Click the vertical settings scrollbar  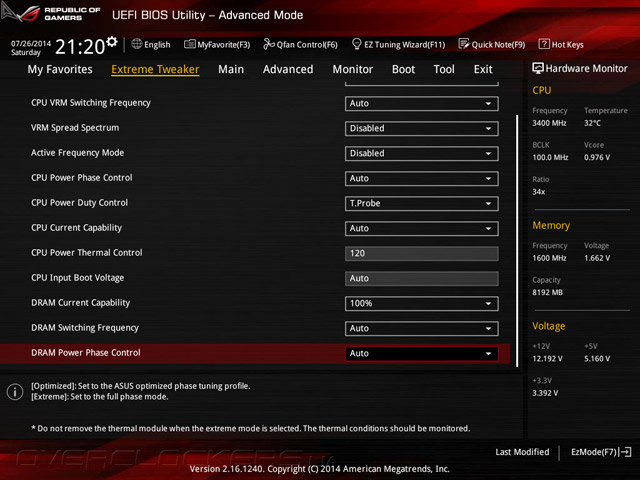[517, 241]
